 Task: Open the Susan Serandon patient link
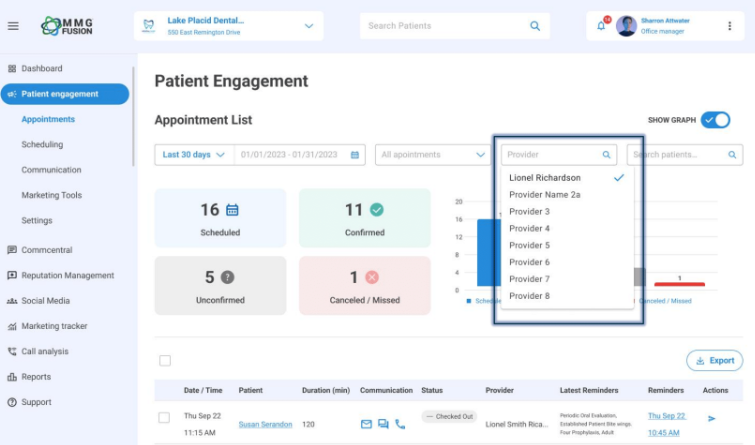tap(265, 424)
